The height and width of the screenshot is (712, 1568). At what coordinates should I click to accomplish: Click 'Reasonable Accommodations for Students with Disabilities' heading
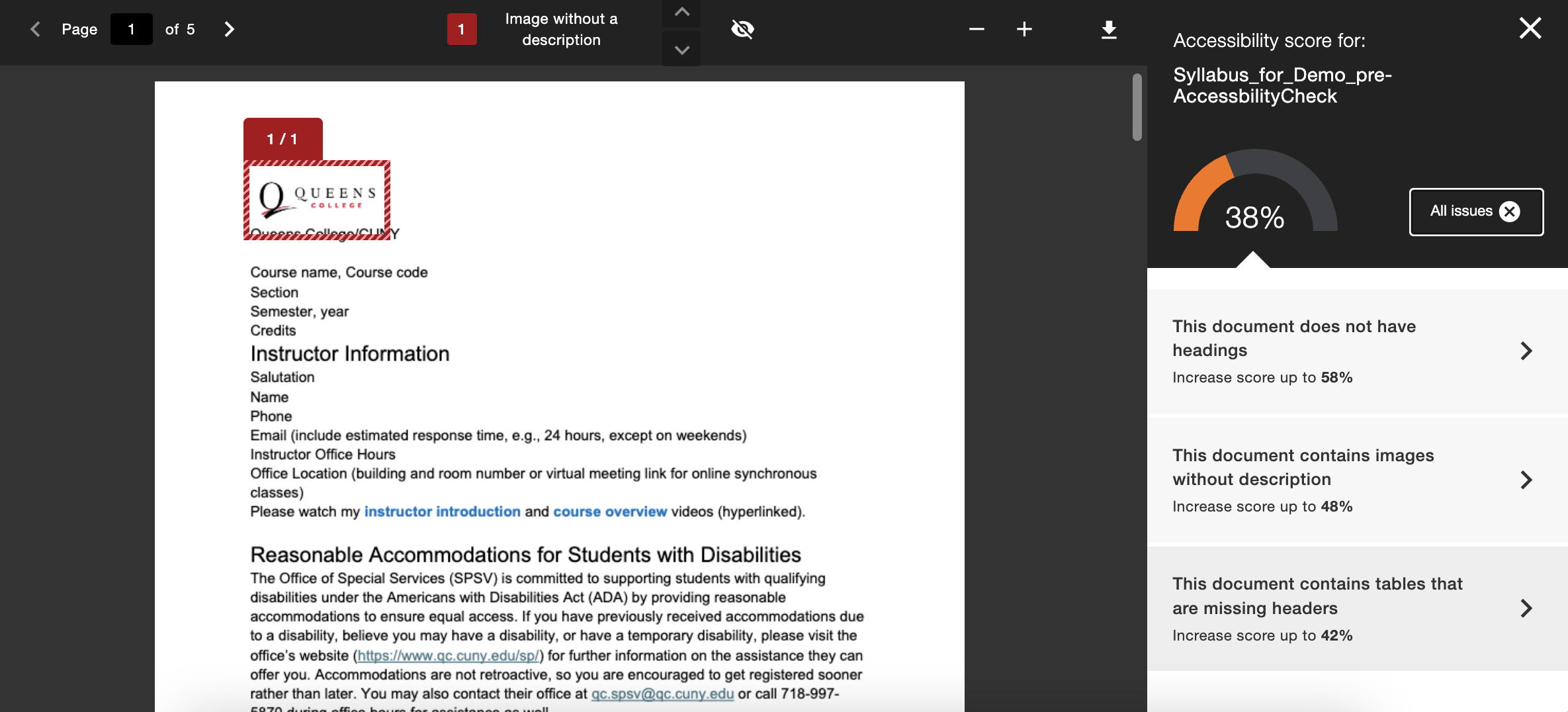pos(525,555)
